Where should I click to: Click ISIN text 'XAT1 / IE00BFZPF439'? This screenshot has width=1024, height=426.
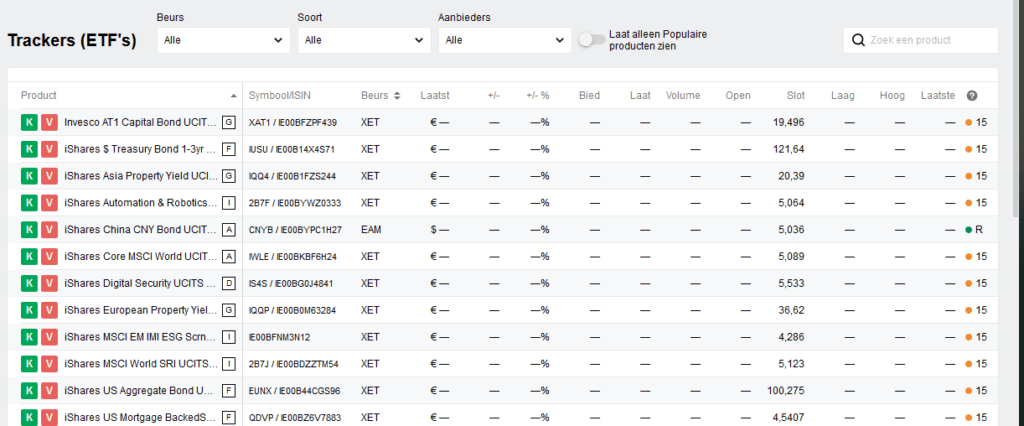coord(293,122)
